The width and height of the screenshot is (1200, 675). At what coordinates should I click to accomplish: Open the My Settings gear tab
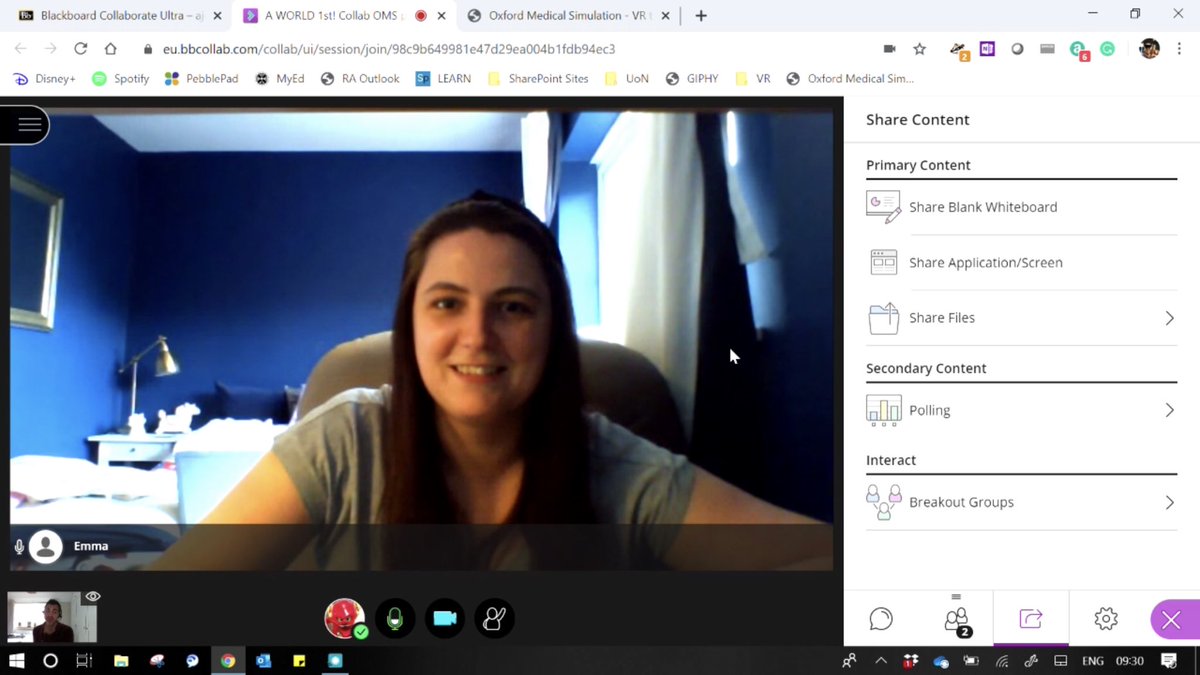[x=1106, y=619]
